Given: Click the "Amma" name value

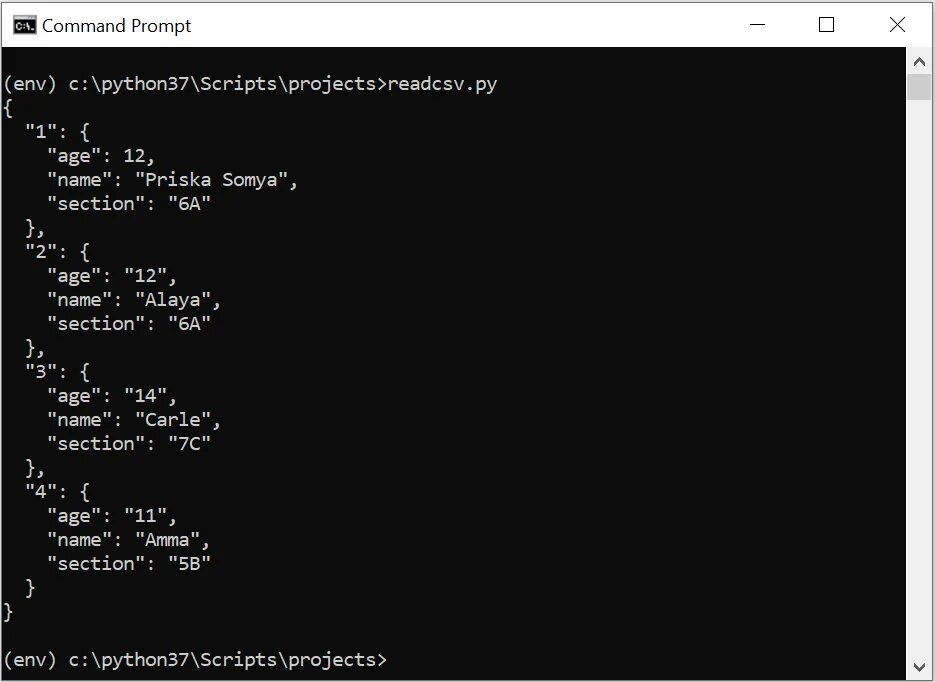Looking at the screenshot, I should coord(168,539).
